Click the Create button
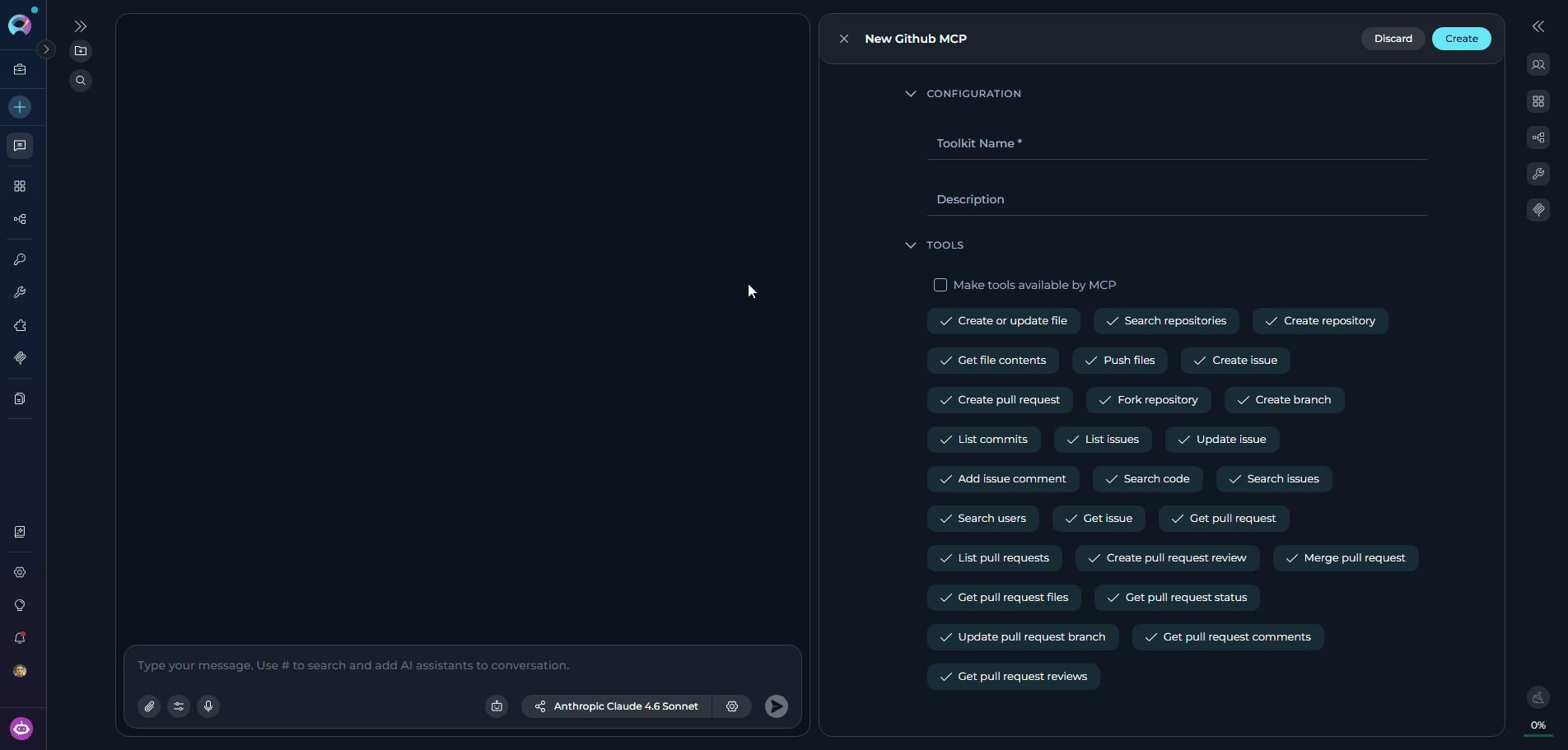The height and width of the screenshot is (750, 1568). click(1462, 39)
